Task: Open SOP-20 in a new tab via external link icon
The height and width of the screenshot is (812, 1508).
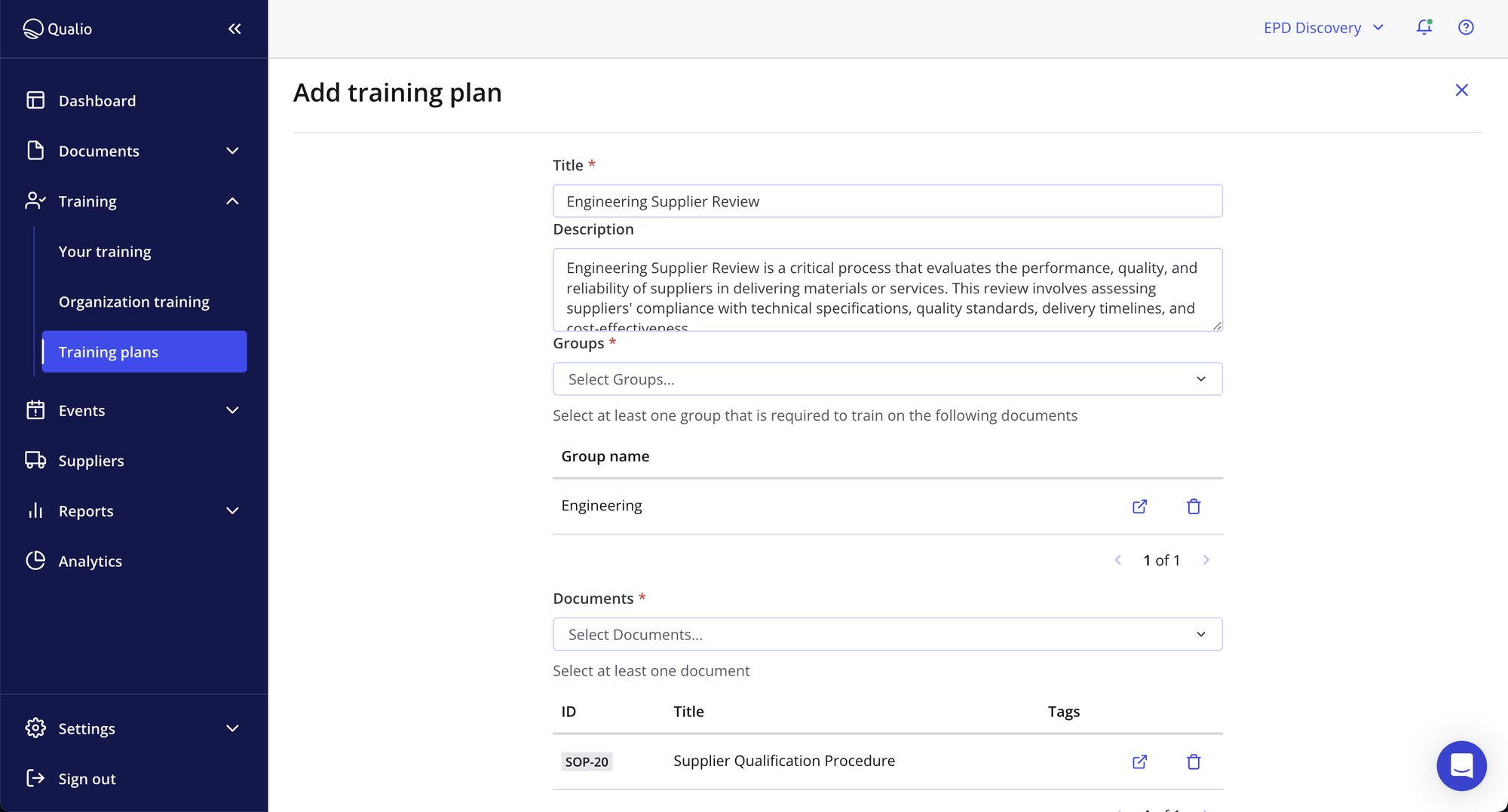Action: pos(1139,761)
